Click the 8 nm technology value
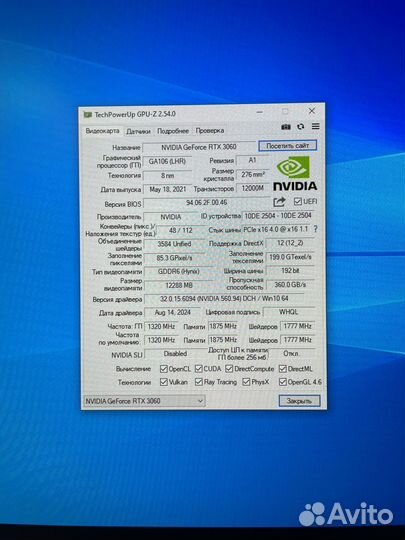The width and height of the screenshot is (405, 540). tap(167, 176)
